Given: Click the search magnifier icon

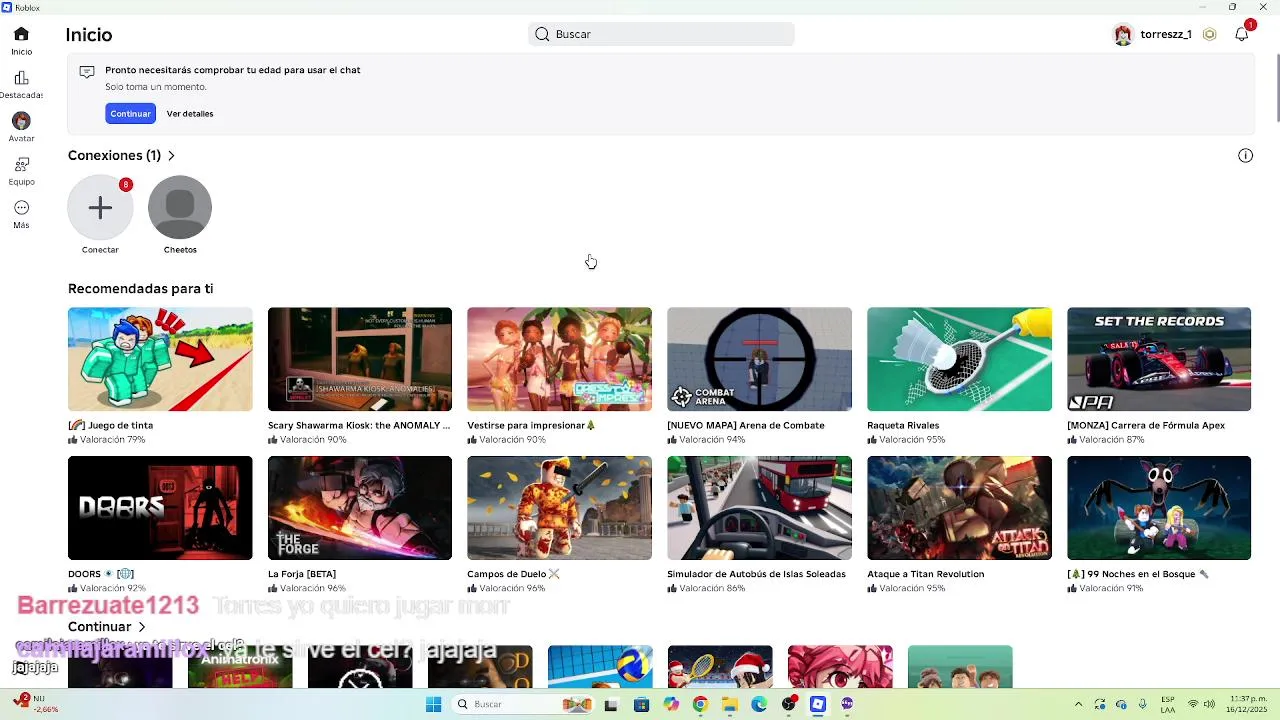Looking at the screenshot, I should pos(542,34).
